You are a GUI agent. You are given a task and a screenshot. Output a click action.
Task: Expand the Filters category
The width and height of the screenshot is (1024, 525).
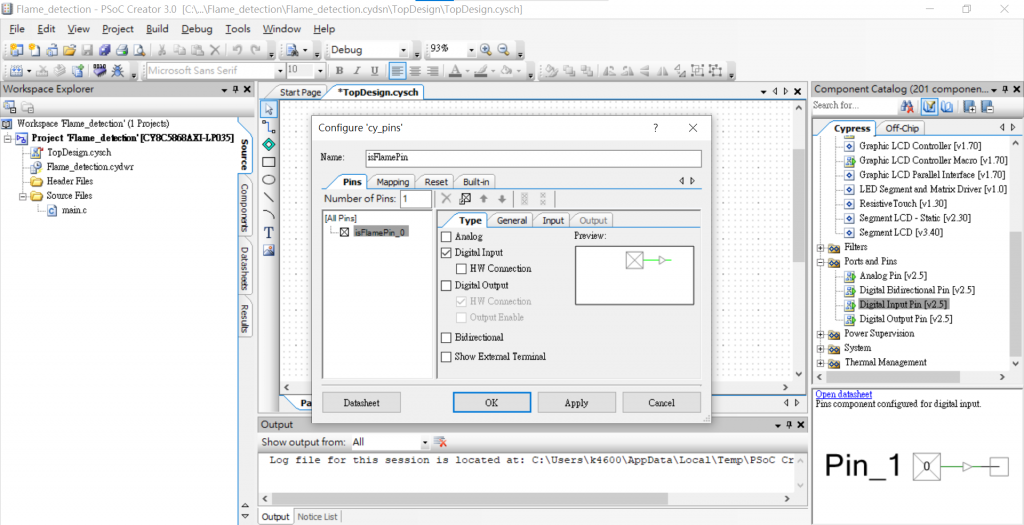click(x=820, y=247)
